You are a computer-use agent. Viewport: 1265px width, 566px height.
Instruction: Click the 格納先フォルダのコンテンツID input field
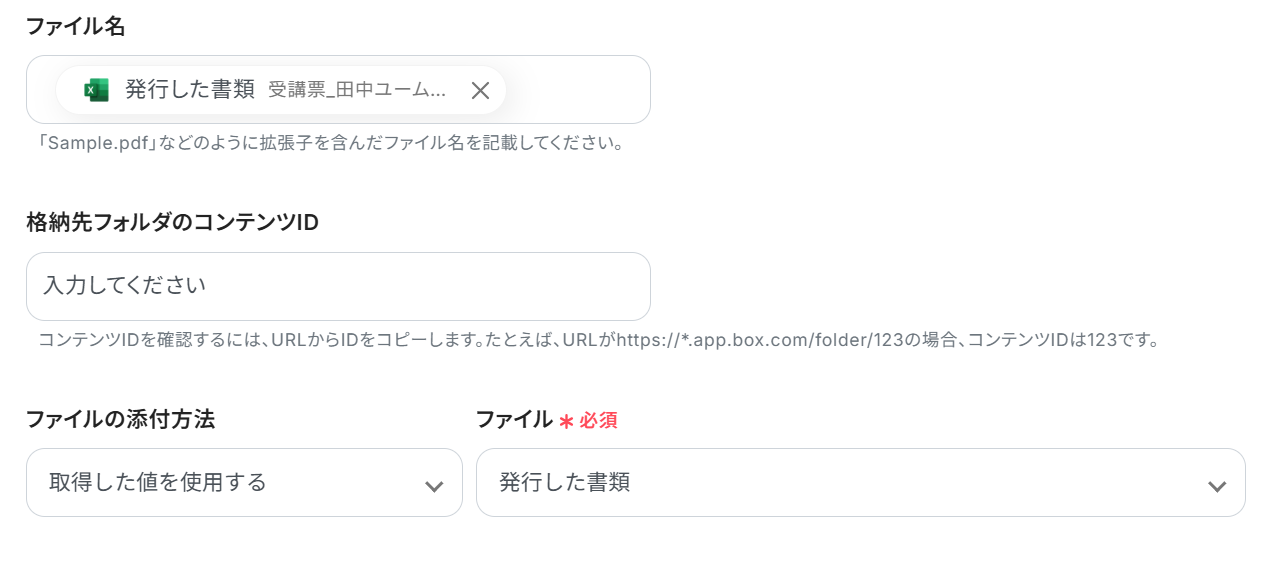click(x=338, y=286)
